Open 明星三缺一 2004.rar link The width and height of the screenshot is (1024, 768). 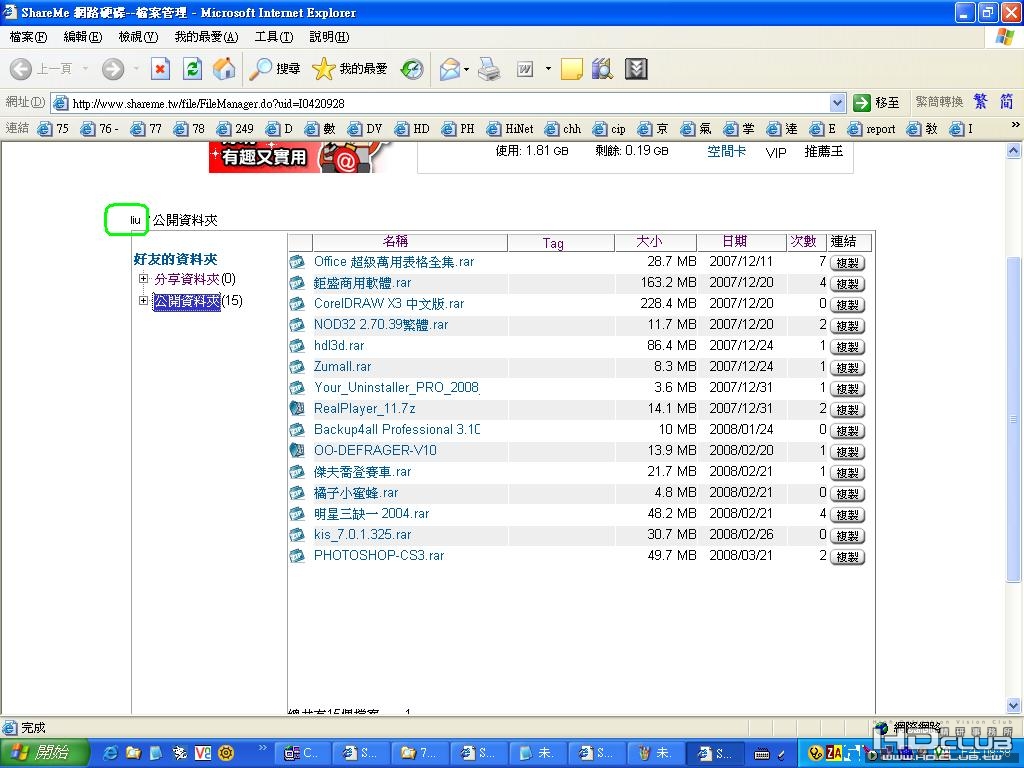coord(372,514)
